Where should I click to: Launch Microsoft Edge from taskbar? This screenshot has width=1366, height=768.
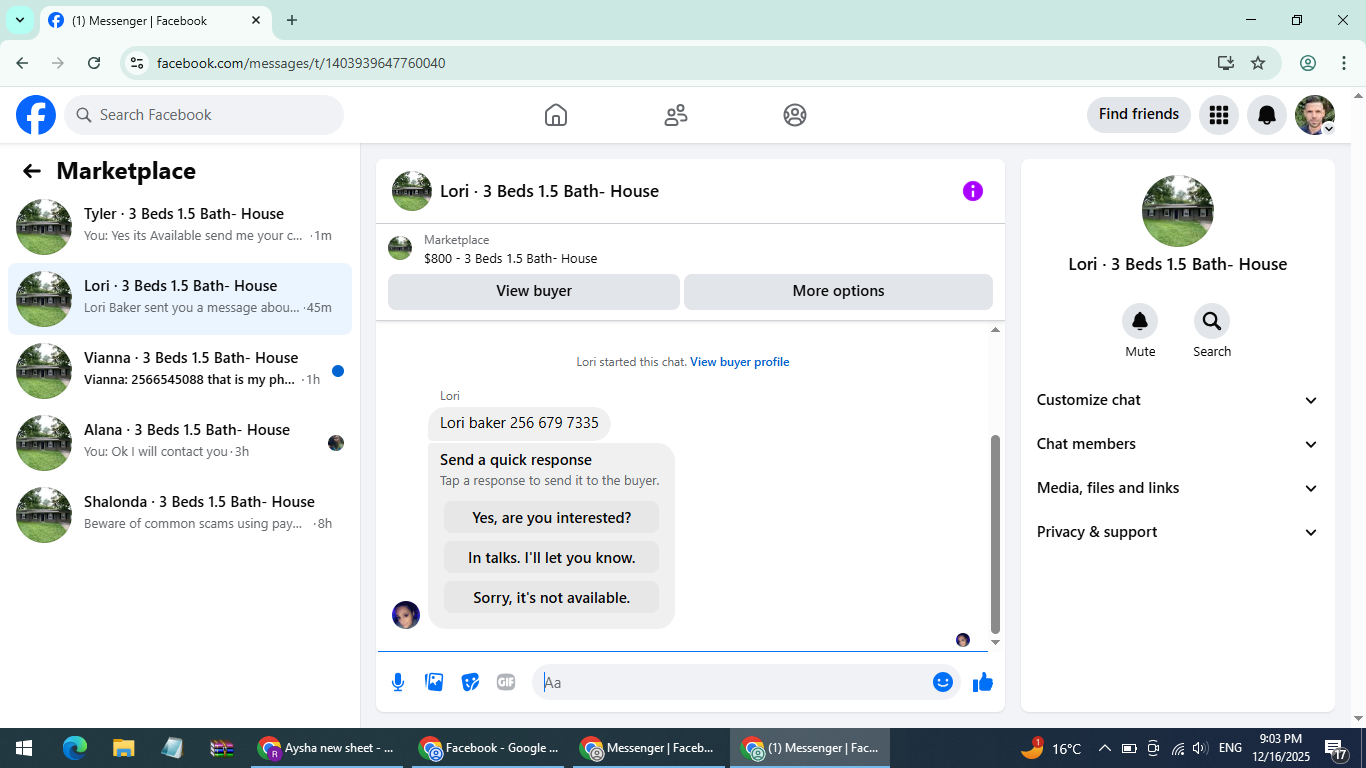pyautogui.click(x=75, y=748)
